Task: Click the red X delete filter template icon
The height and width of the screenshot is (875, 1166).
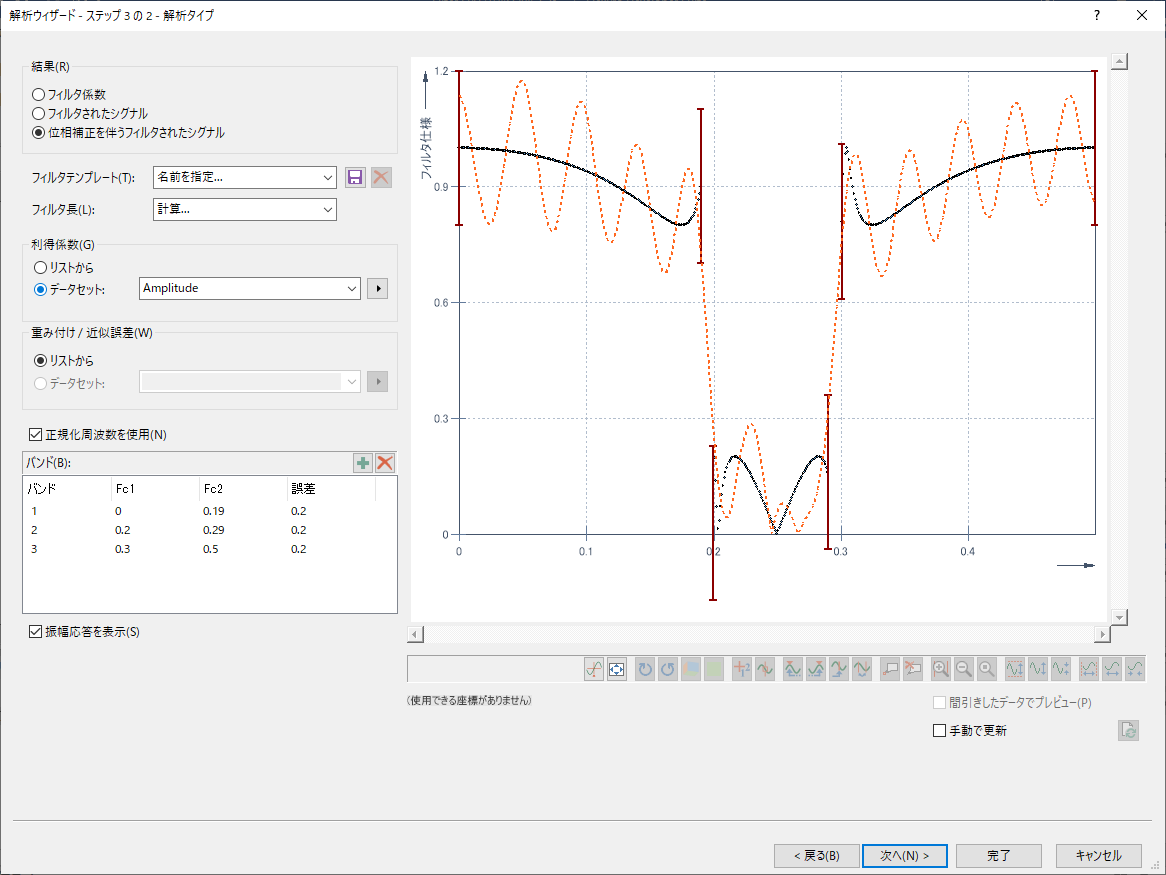Action: tap(381, 178)
